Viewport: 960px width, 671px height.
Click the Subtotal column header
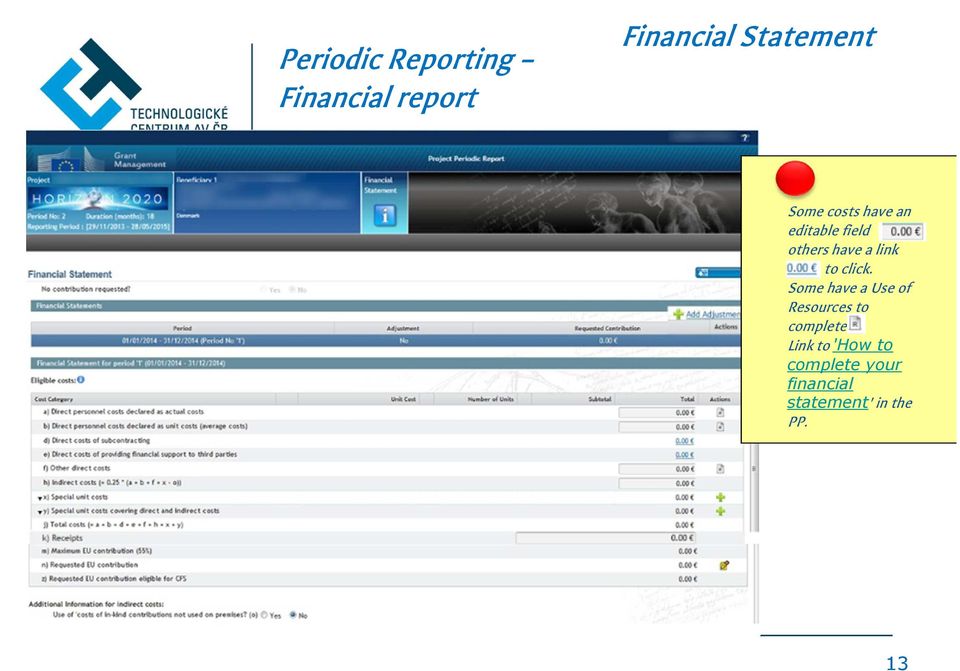click(x=600, y=399)
